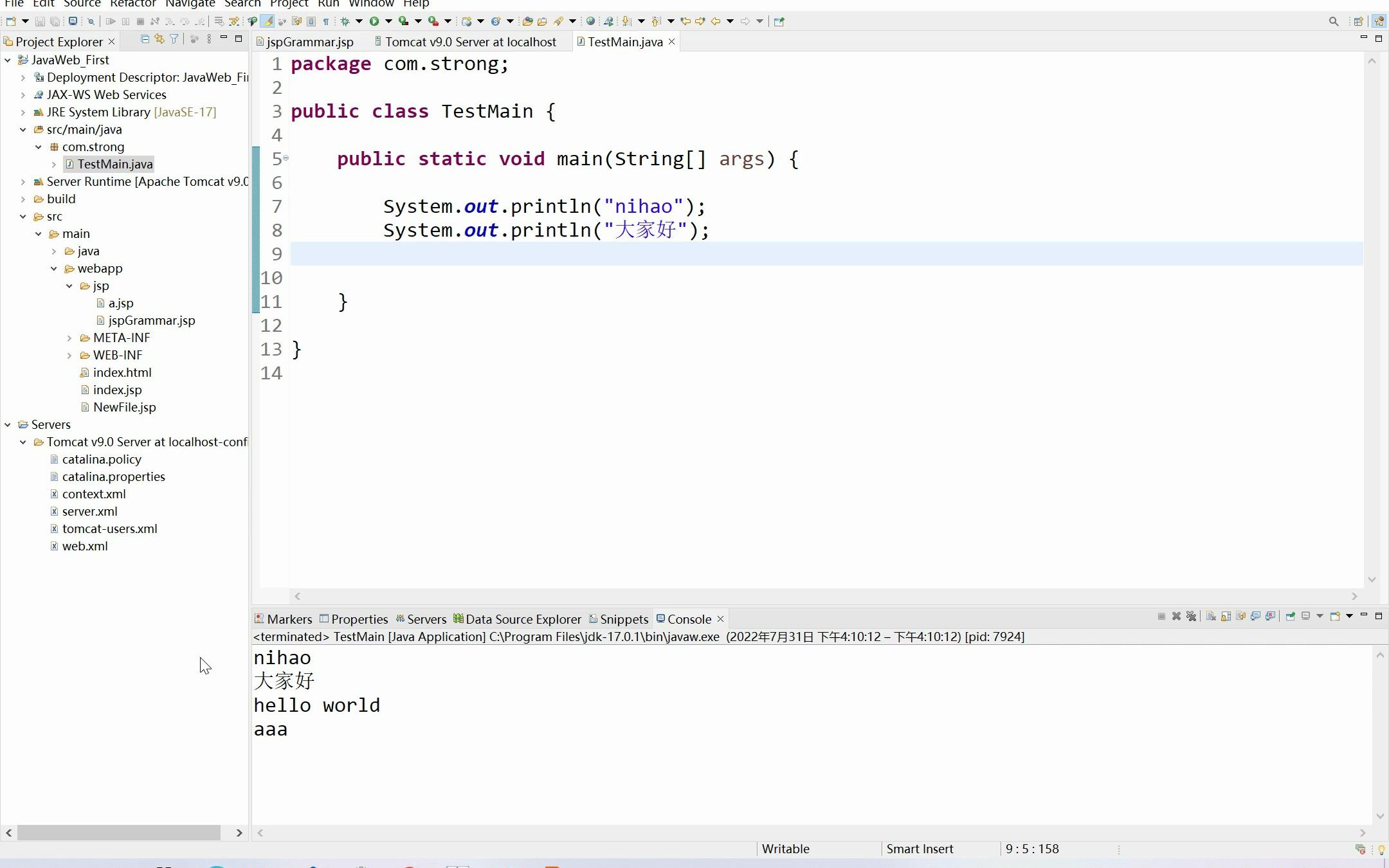Screen dimensions: 1389x868
Task: Click Remove All Terminated Launches icon
Action: pos(1191,616)
